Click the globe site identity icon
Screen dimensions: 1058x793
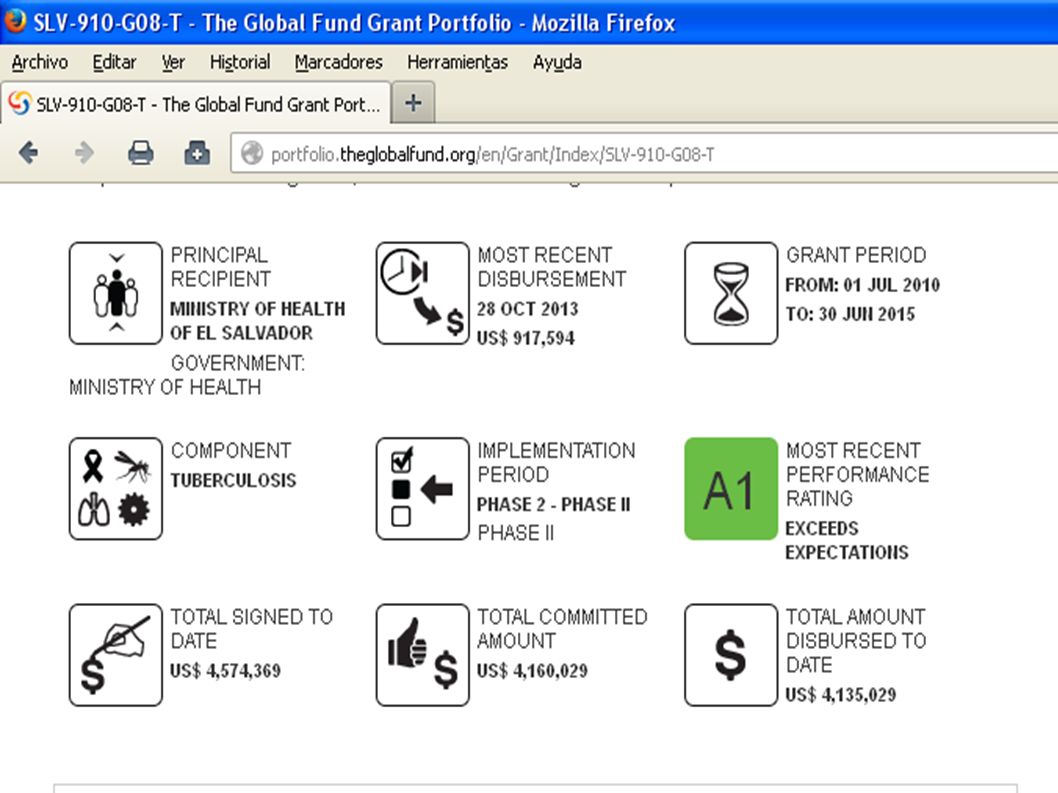[252, 153]
